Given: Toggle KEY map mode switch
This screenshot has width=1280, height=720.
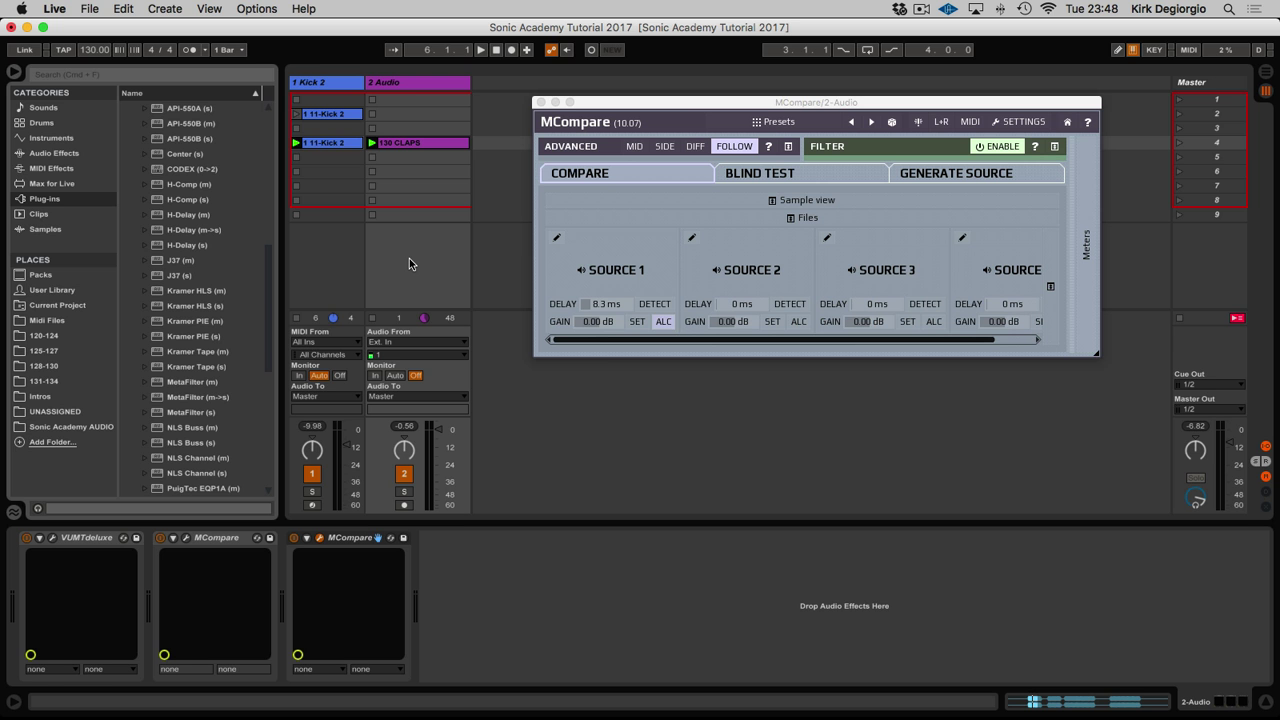Looking at the screenshot, I should click(x=1154, y=50).
